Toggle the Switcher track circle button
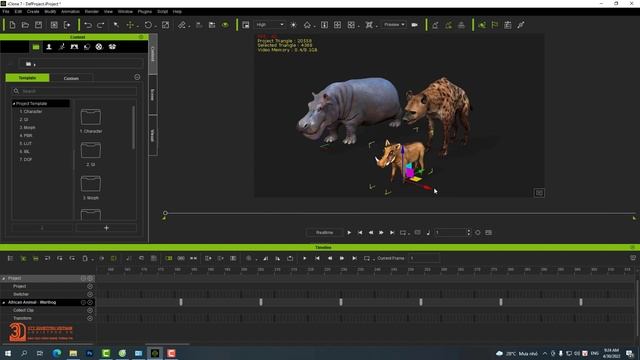Screen dimensions: 640x360 (90, 294)
